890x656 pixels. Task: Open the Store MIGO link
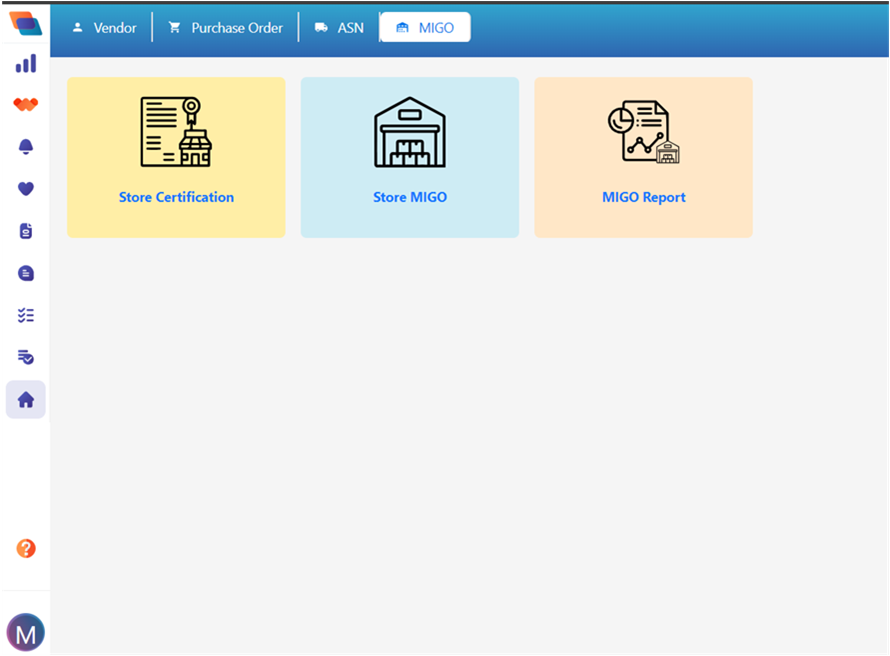(410, 197)
